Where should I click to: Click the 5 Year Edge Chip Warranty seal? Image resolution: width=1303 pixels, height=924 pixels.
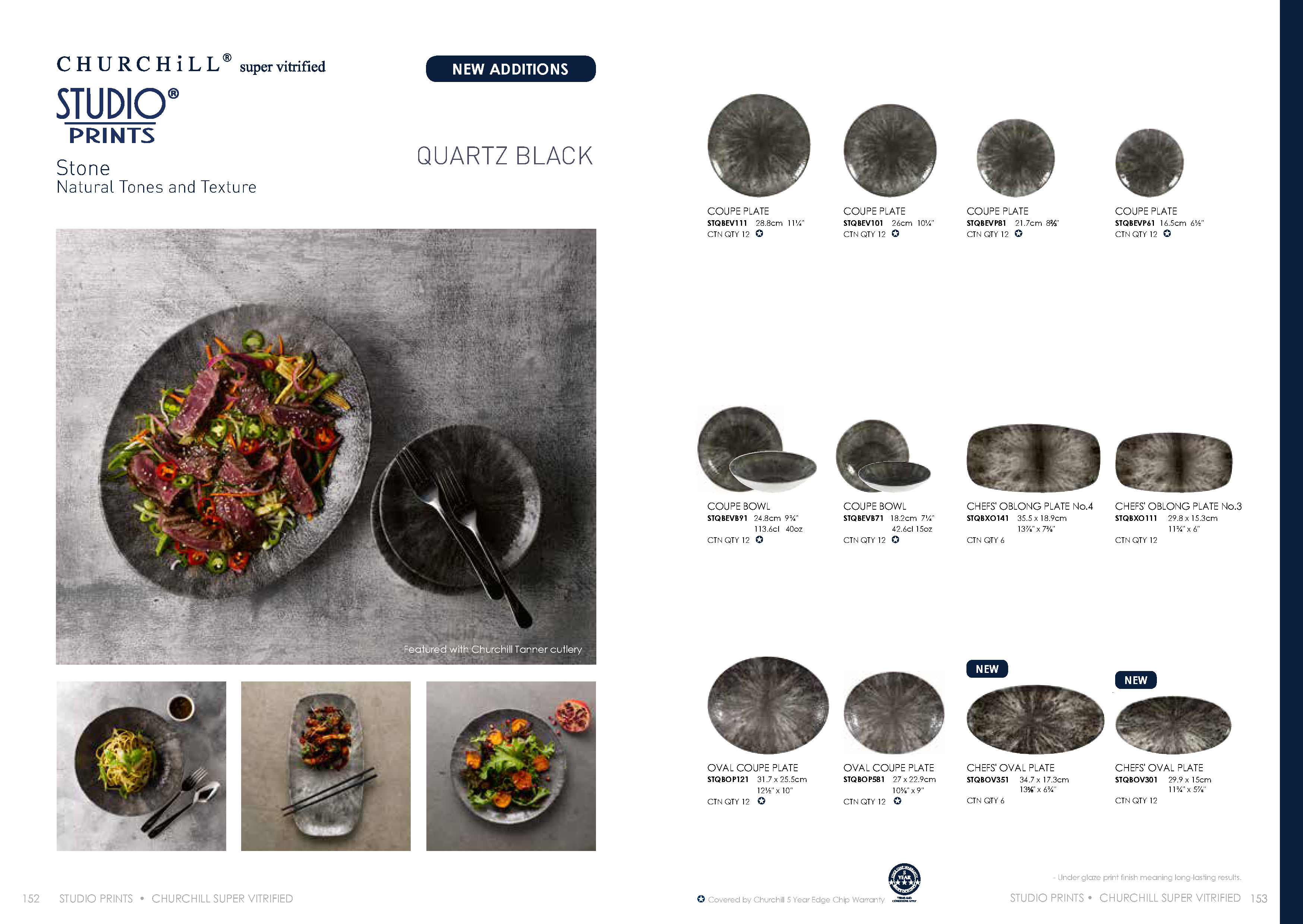pos(904,882)
